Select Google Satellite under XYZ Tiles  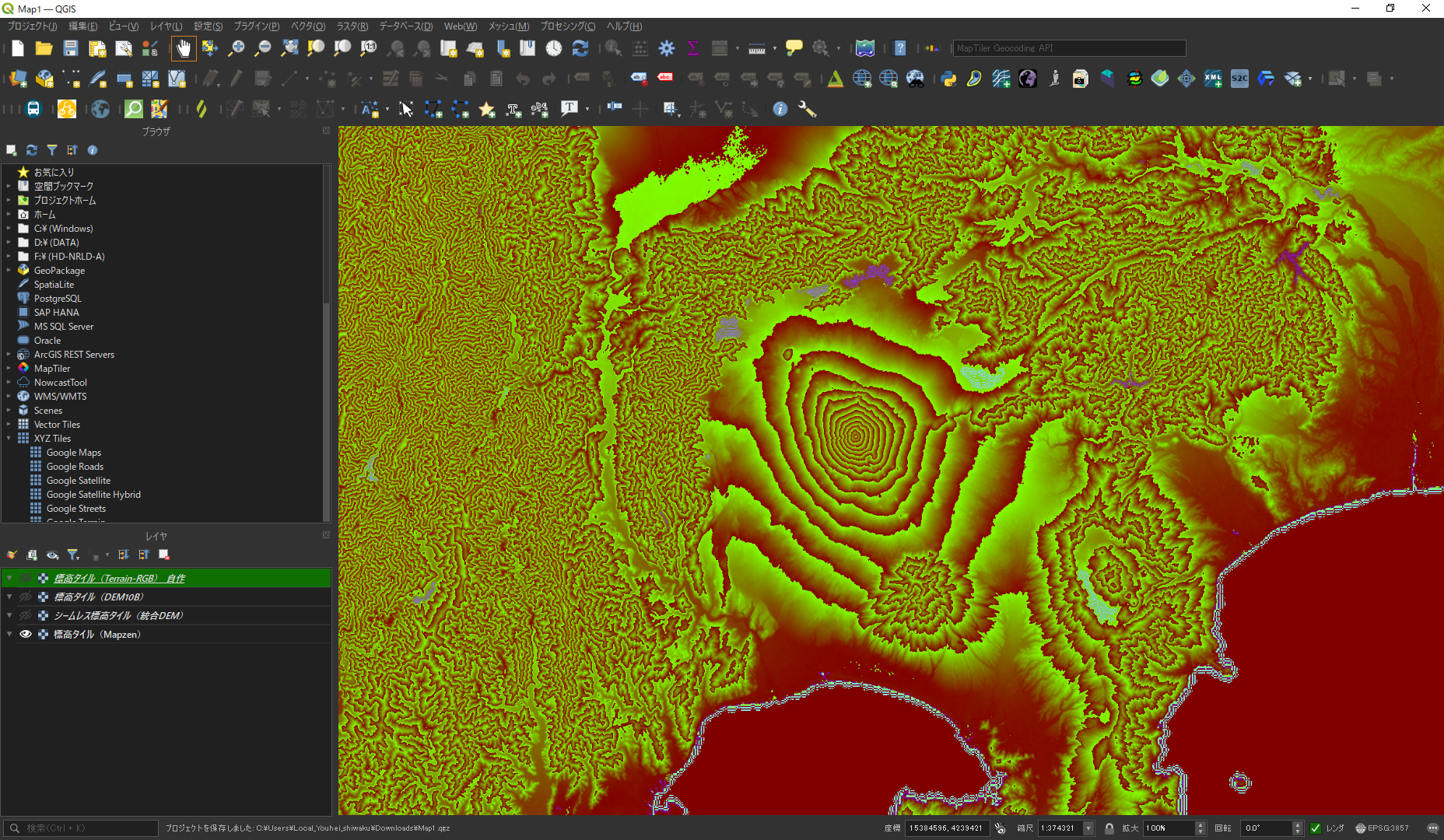[x=78, y=480]
